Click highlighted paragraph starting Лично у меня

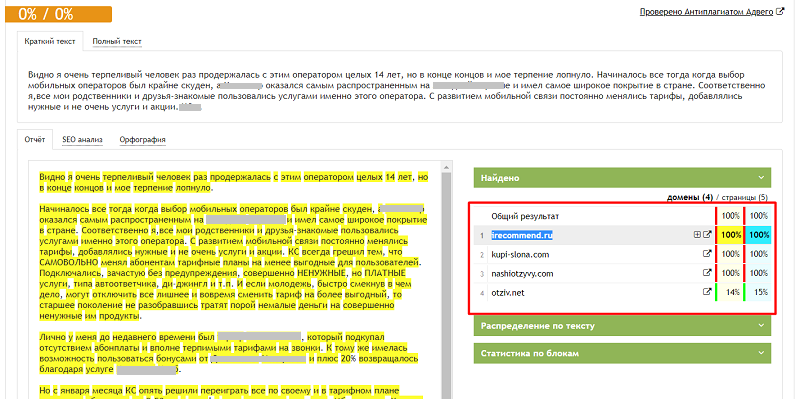coord(230,353)
